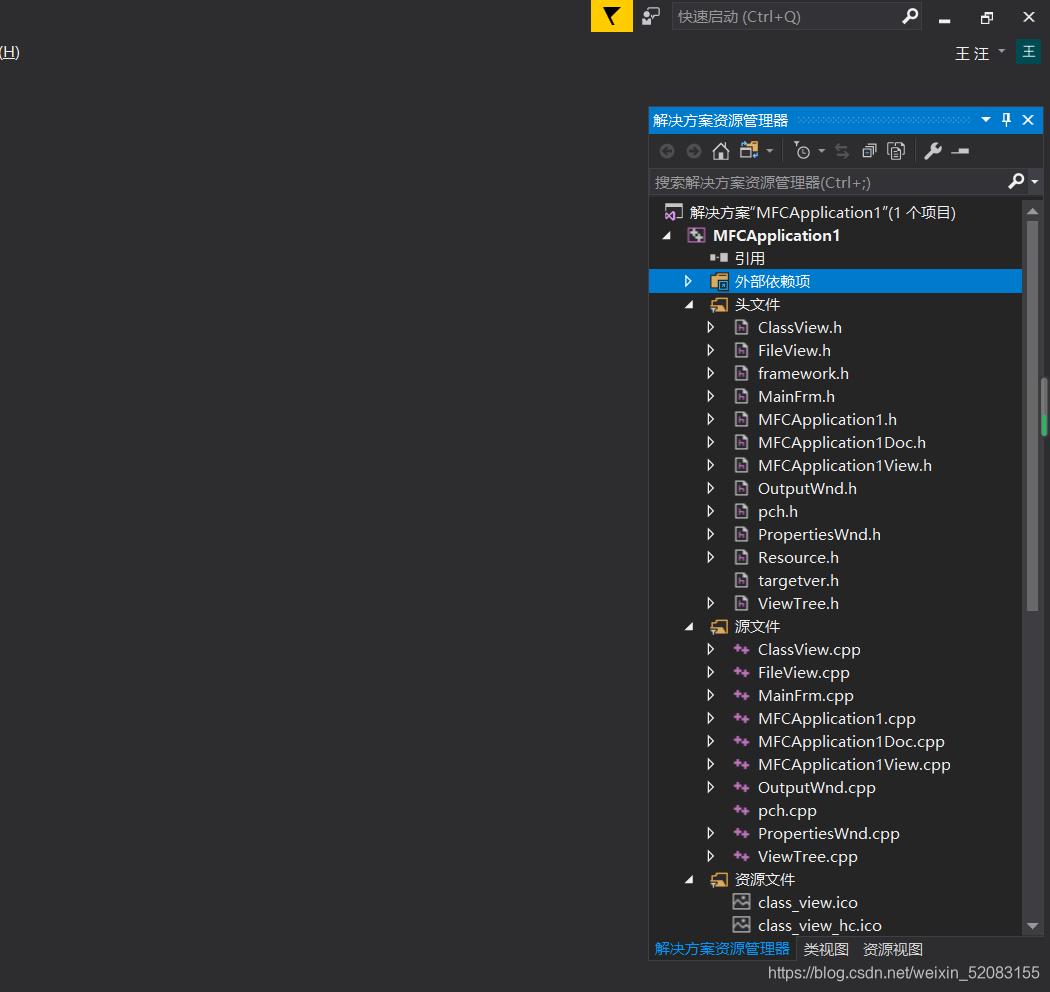Select ViewTree.h file
Viewport: 1050px width, 992px height.
click(x=798, y=604)
